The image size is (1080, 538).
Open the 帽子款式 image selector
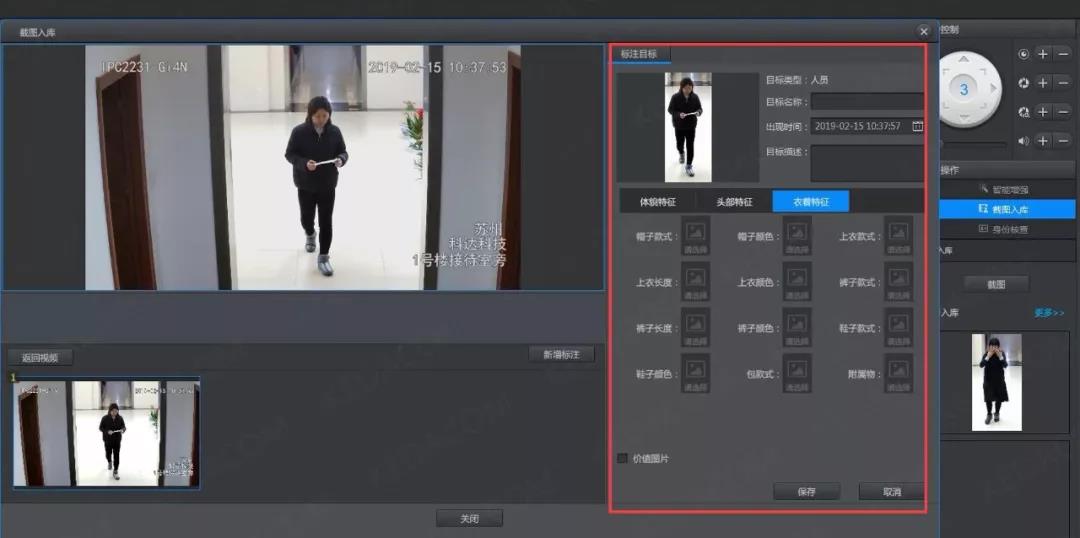click(x=696, y=236)
